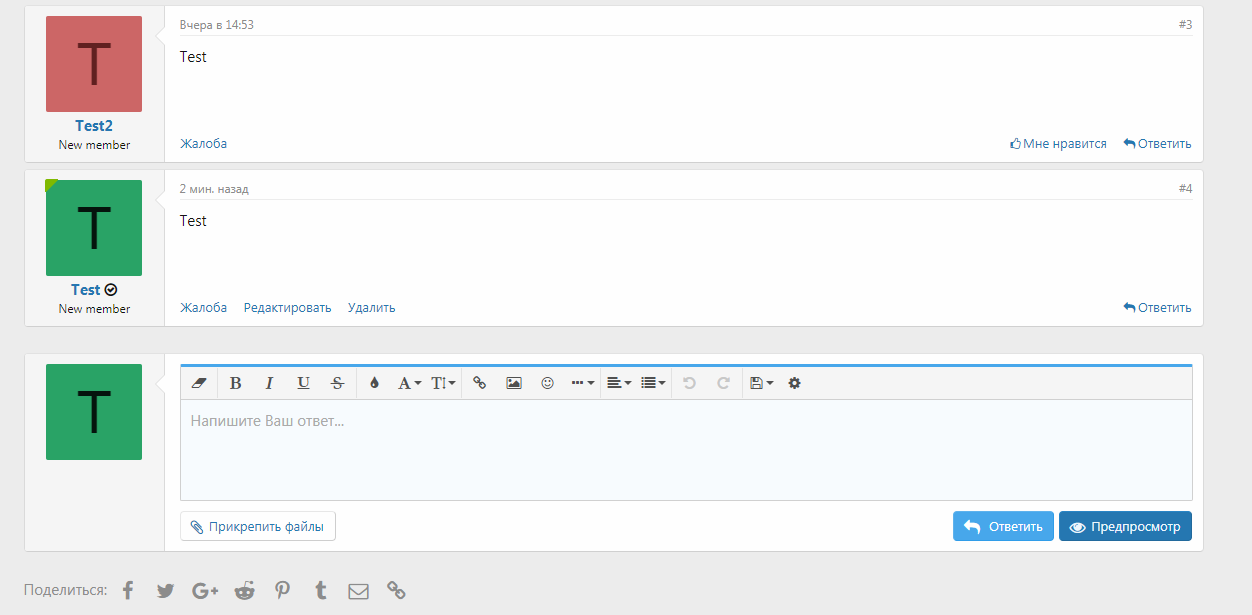The image size is (1252, 615).
Task: Click the eraser remove formatting icon
Action: 198,383
